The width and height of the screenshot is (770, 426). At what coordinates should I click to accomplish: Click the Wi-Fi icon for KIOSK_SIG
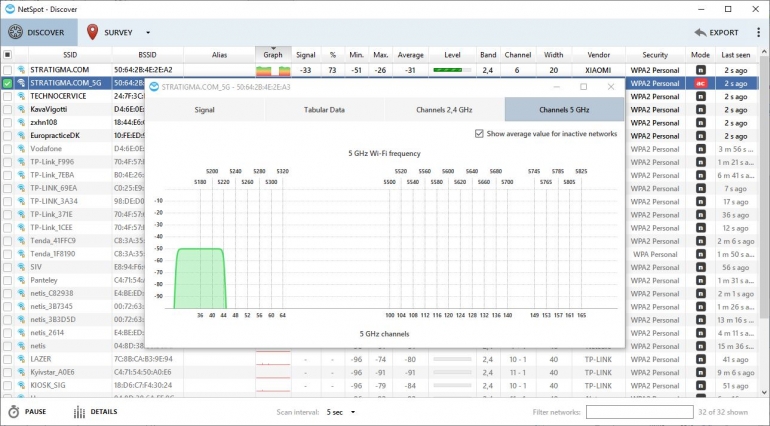pos(21,385)
